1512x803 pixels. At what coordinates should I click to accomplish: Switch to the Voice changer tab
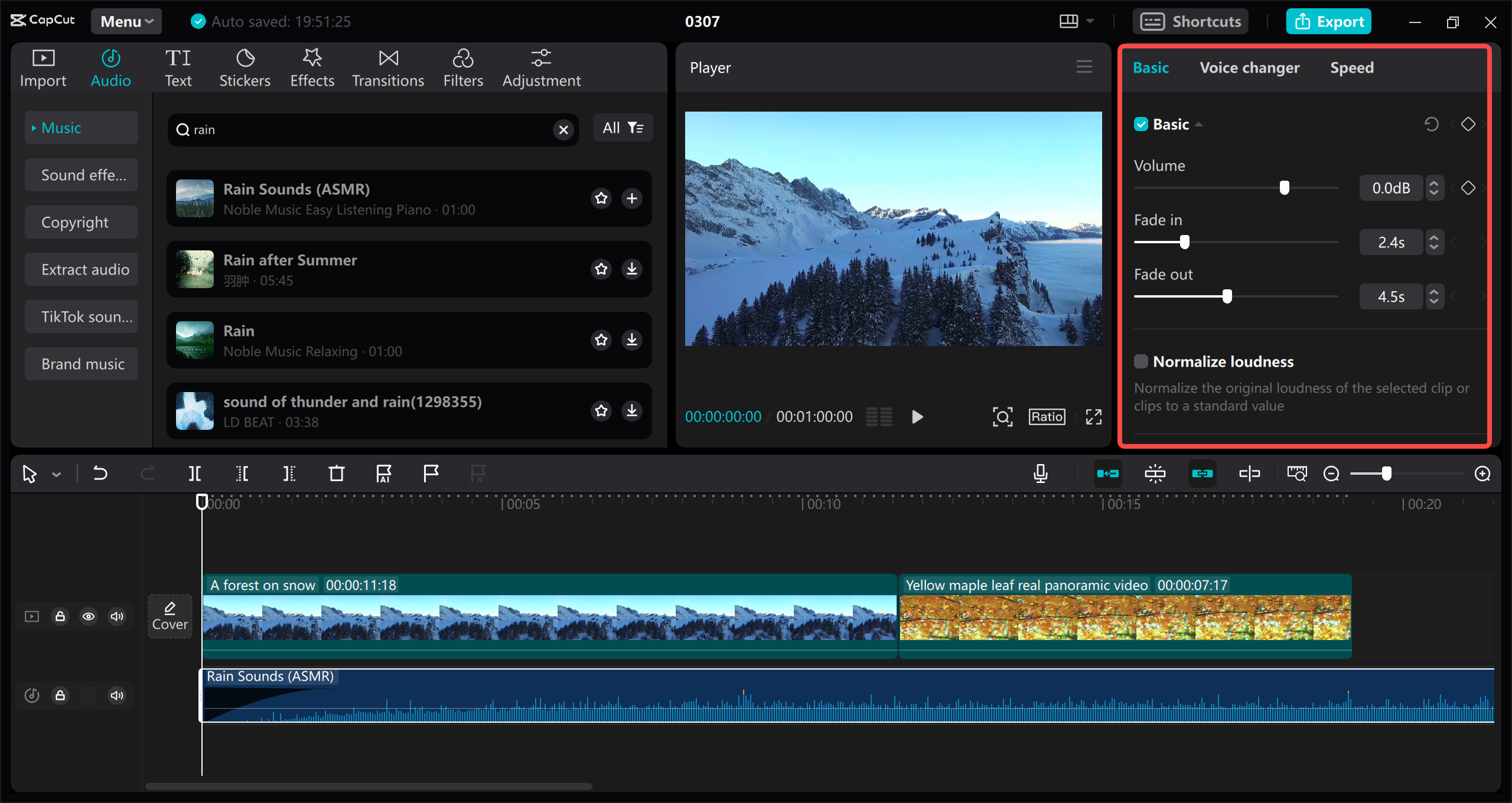coord(1249,68)
